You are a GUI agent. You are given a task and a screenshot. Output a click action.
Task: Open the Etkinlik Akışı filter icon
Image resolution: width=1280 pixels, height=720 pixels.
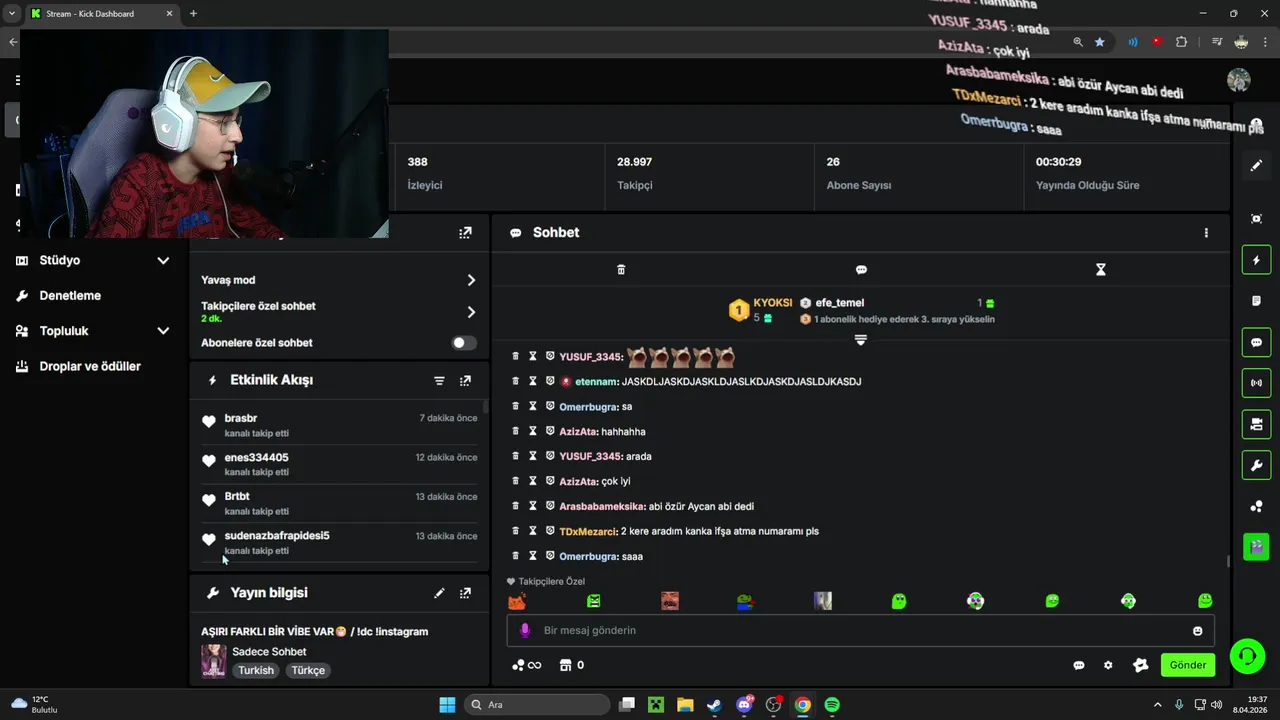[439, 381]
